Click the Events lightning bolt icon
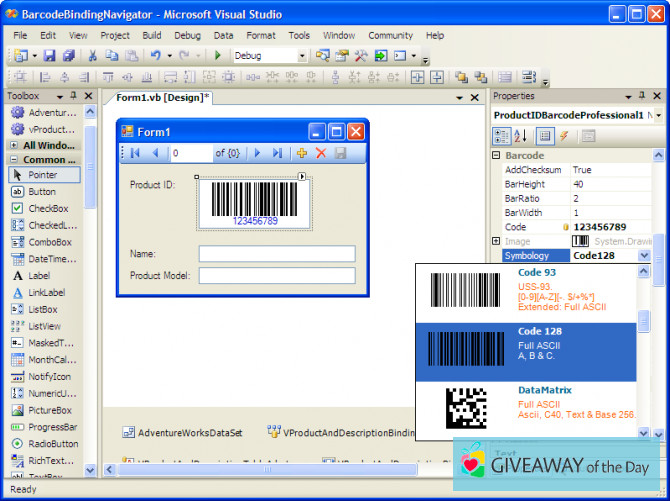 (x=565, y=136)
